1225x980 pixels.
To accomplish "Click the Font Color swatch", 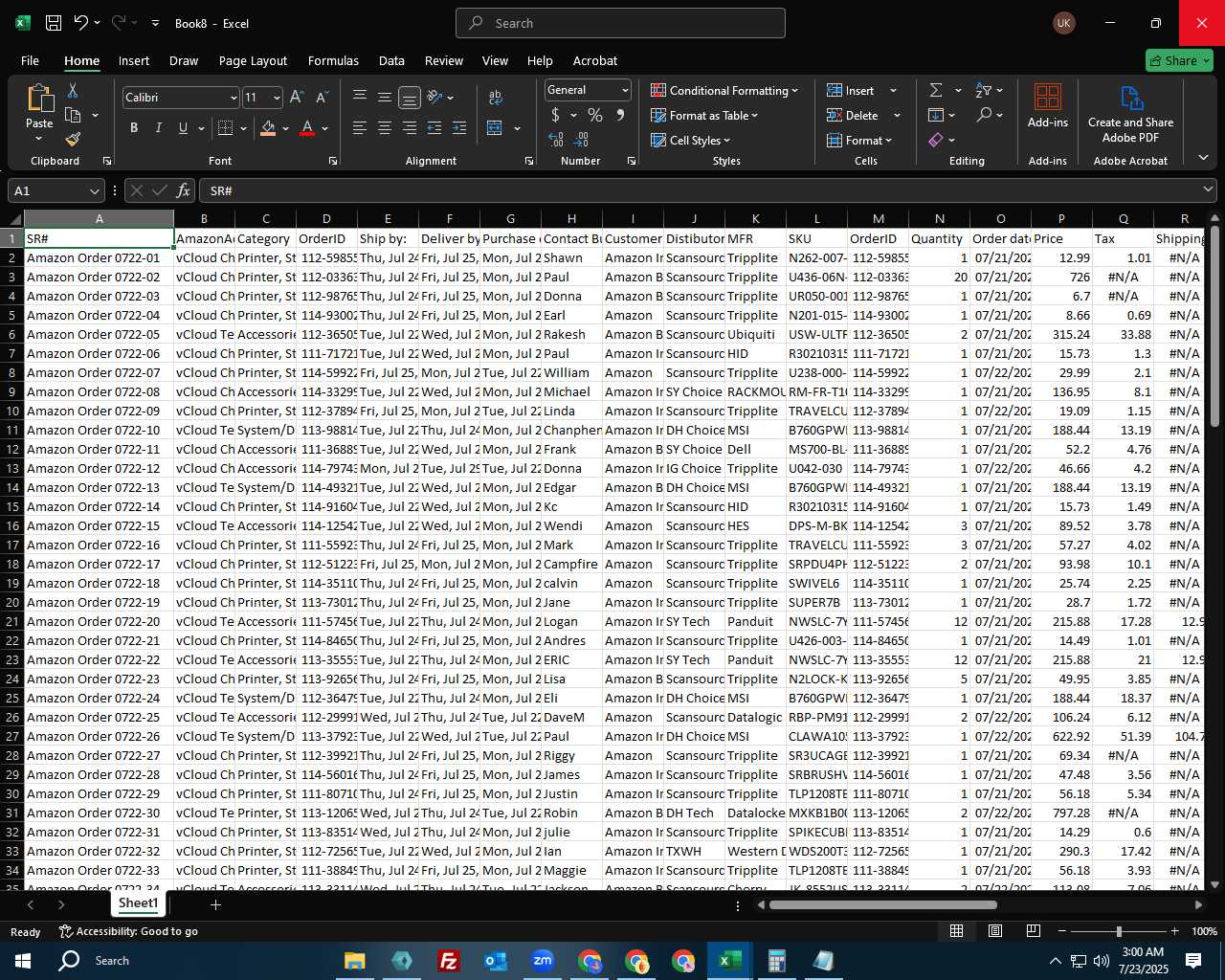I will pyautogui.click(x=307, y=128).
